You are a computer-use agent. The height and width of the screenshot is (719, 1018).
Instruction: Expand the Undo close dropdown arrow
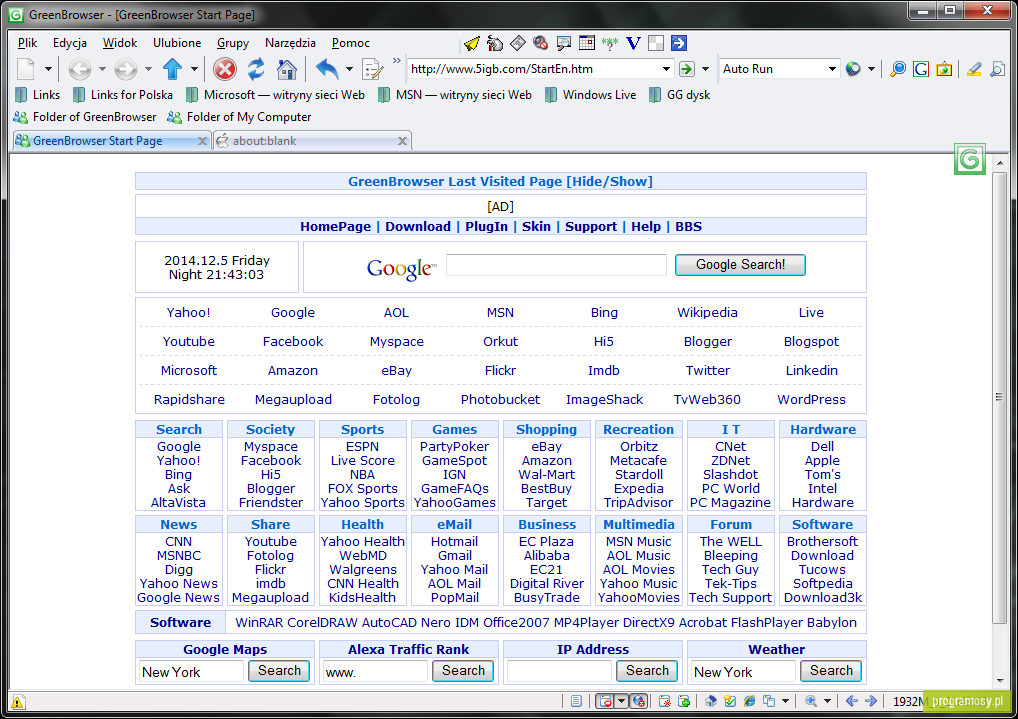click(x=349, y=69)
